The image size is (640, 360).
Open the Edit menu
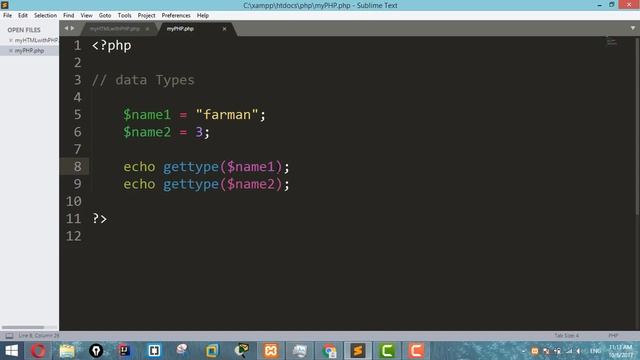[x=23, y=15]
